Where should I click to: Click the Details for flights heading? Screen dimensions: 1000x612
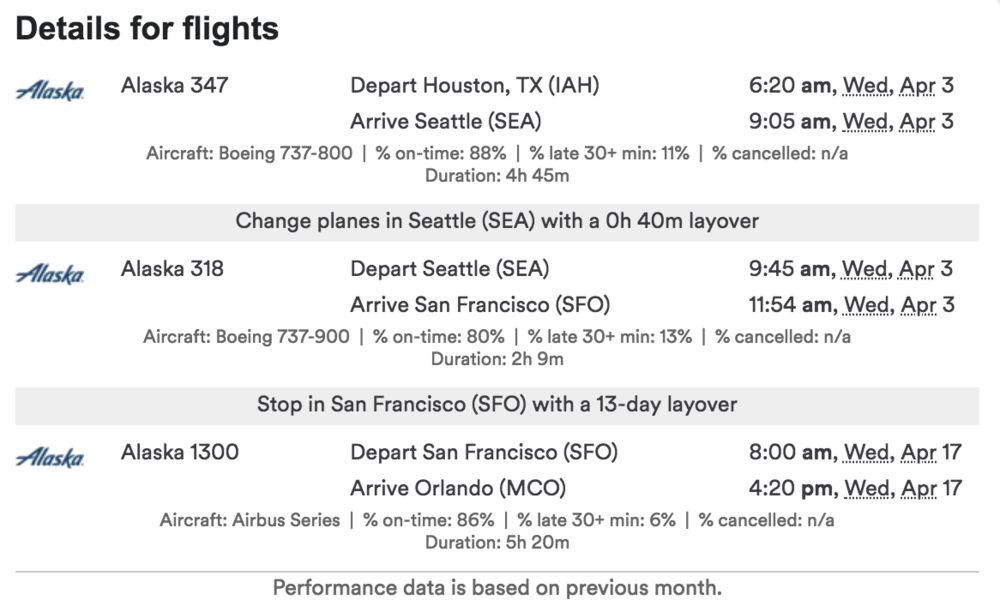pos(147,30)
